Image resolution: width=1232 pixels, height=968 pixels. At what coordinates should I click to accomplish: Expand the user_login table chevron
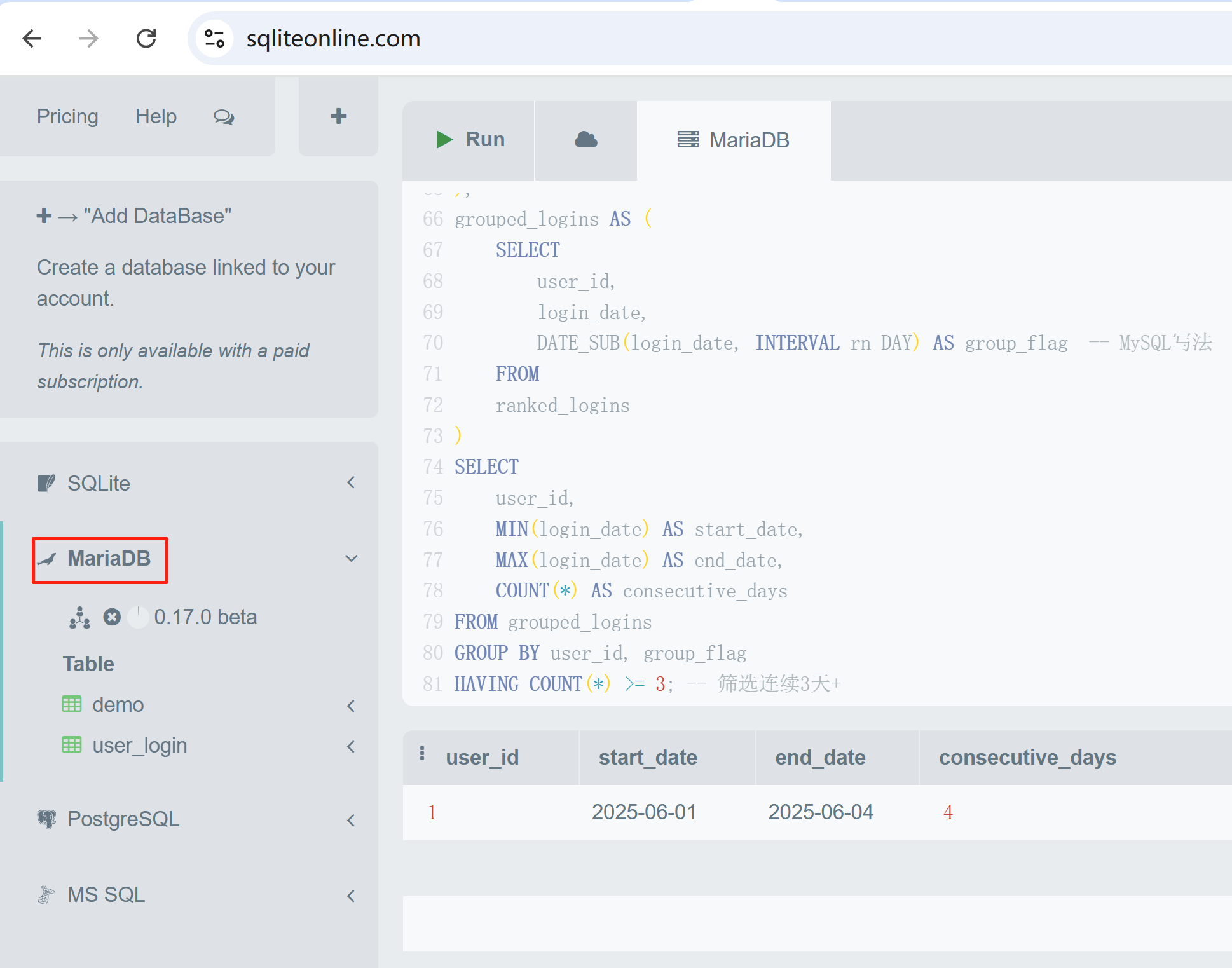click(351, 746)
